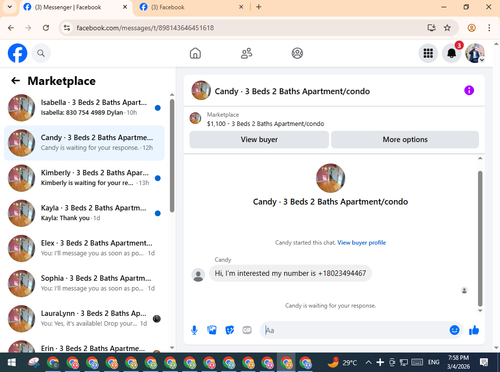
Task: Switch to the second Facebook tab
Action: click(x=191, y=7)
